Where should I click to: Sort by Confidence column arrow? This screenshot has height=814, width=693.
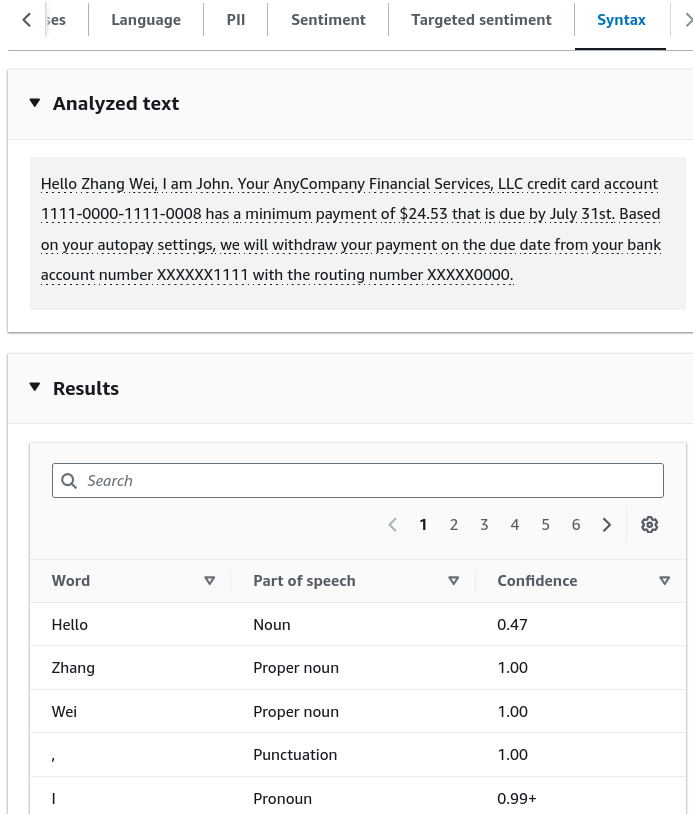(664, 580)
